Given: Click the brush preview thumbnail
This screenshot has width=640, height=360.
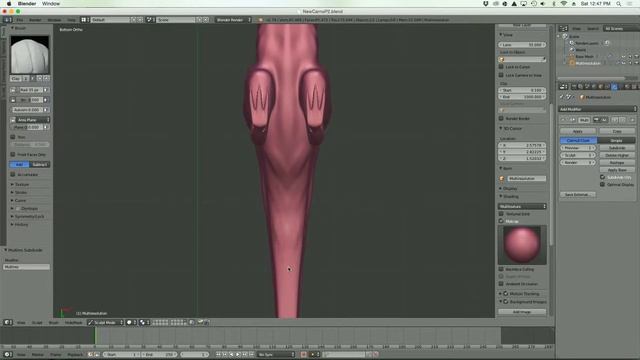Looking at the screenshot, I should pyautogui.click(x=29, y=55).
